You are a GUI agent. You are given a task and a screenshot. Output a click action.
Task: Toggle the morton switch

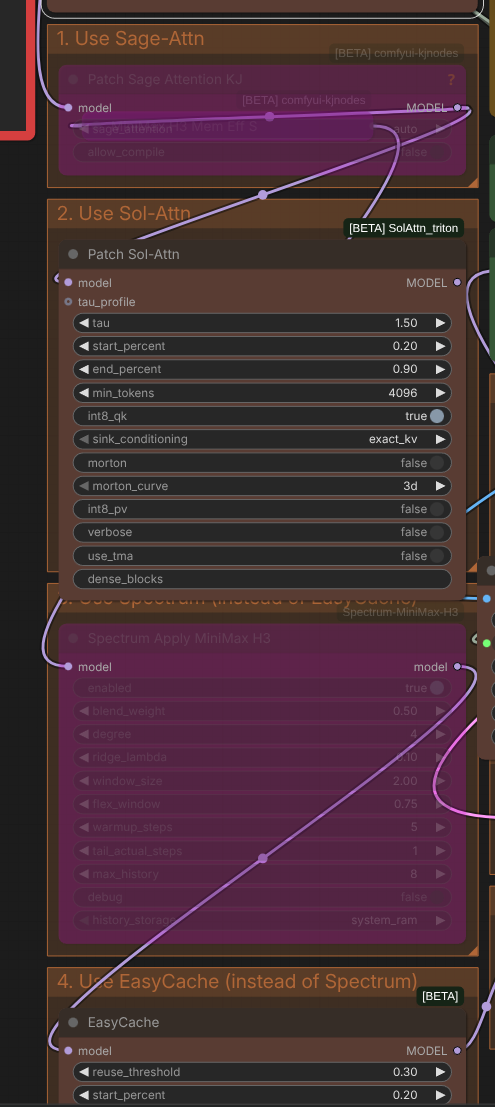tap(437, 462)
